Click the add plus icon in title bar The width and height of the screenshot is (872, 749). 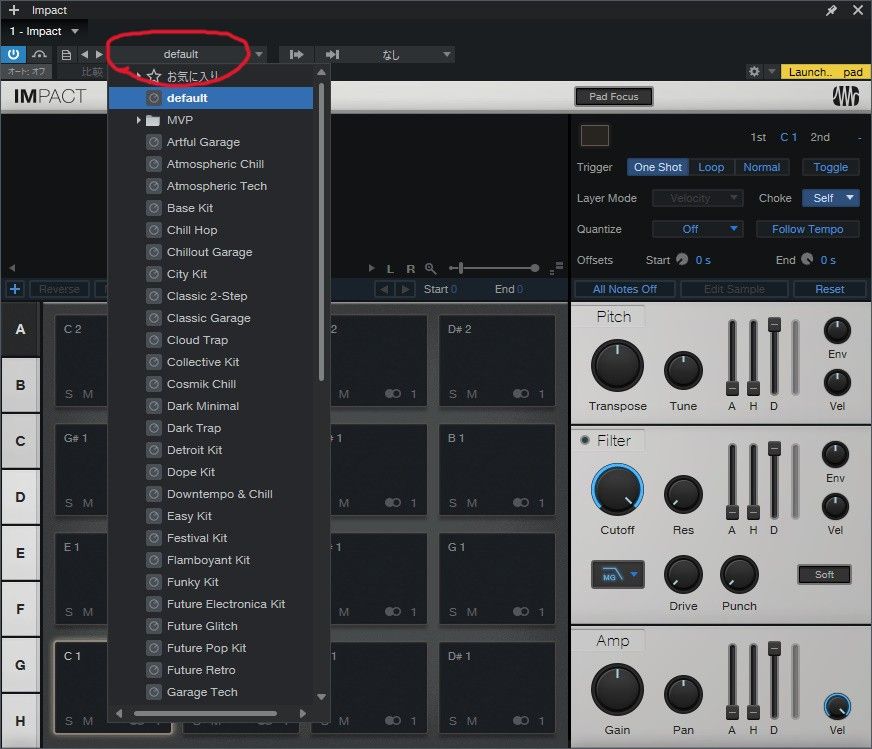[13, 10]
